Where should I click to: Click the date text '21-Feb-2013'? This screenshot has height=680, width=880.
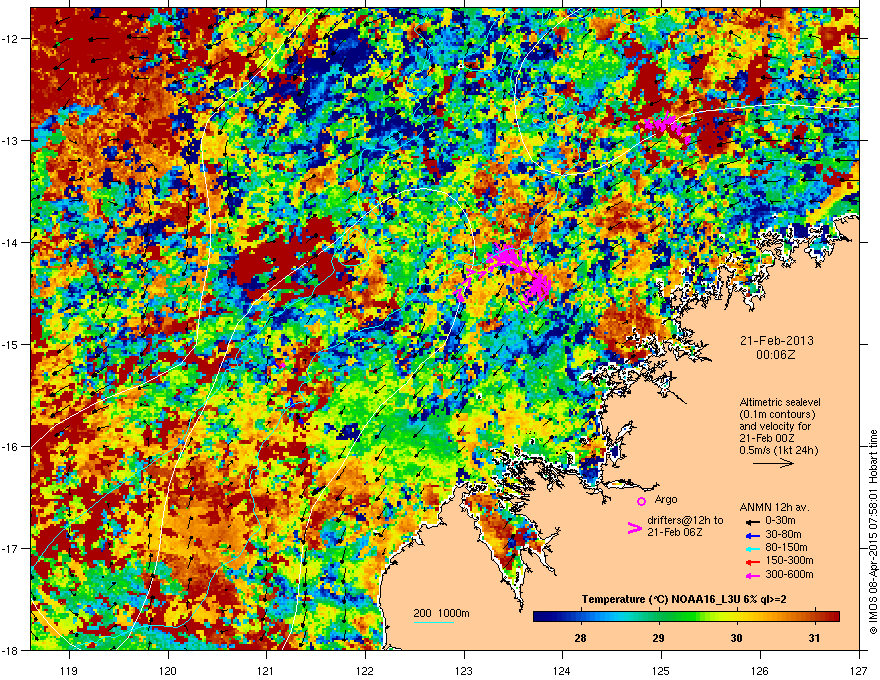pos(776,341)
